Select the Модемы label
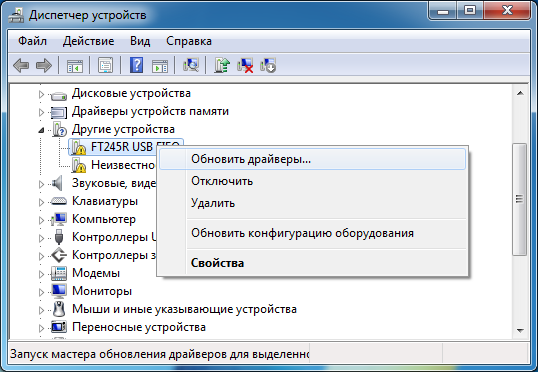The width and height of the screenshot is (538, 372). (x=96, y=273)
